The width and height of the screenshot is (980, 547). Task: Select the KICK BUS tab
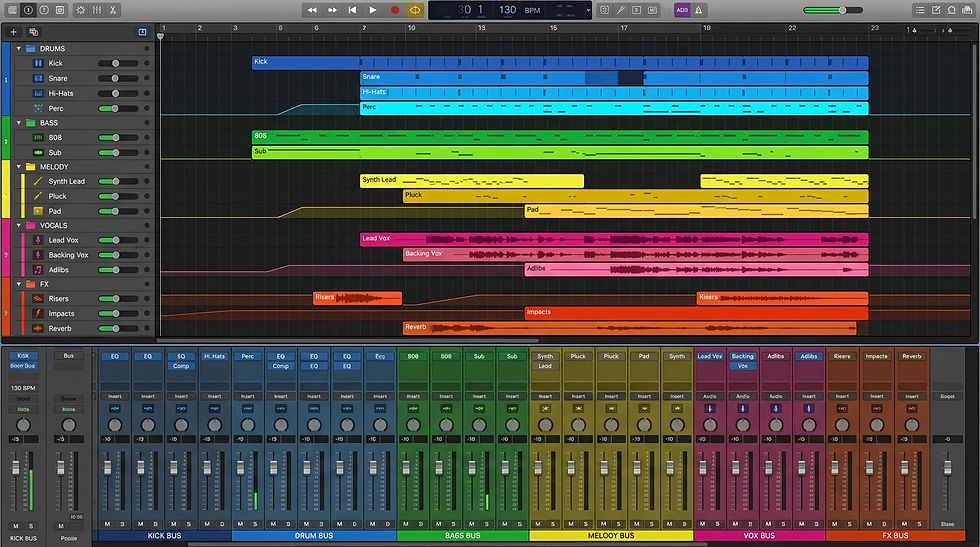[x=164, y=536]
